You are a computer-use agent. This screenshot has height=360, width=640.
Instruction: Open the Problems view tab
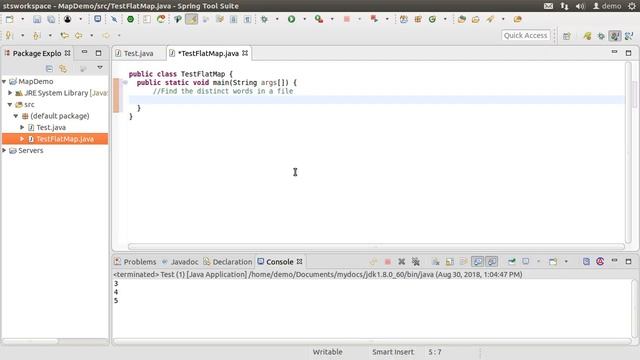(135, 262)
